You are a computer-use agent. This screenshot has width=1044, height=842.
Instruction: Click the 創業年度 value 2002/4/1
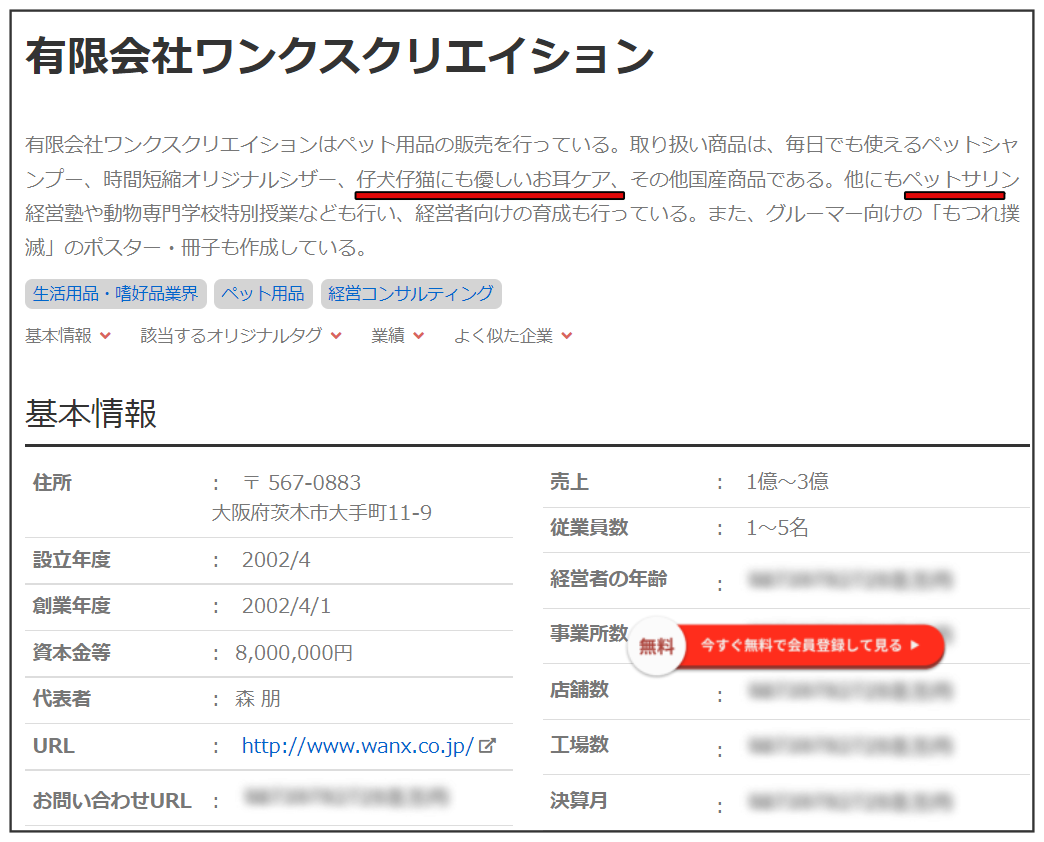pos(286,606)
